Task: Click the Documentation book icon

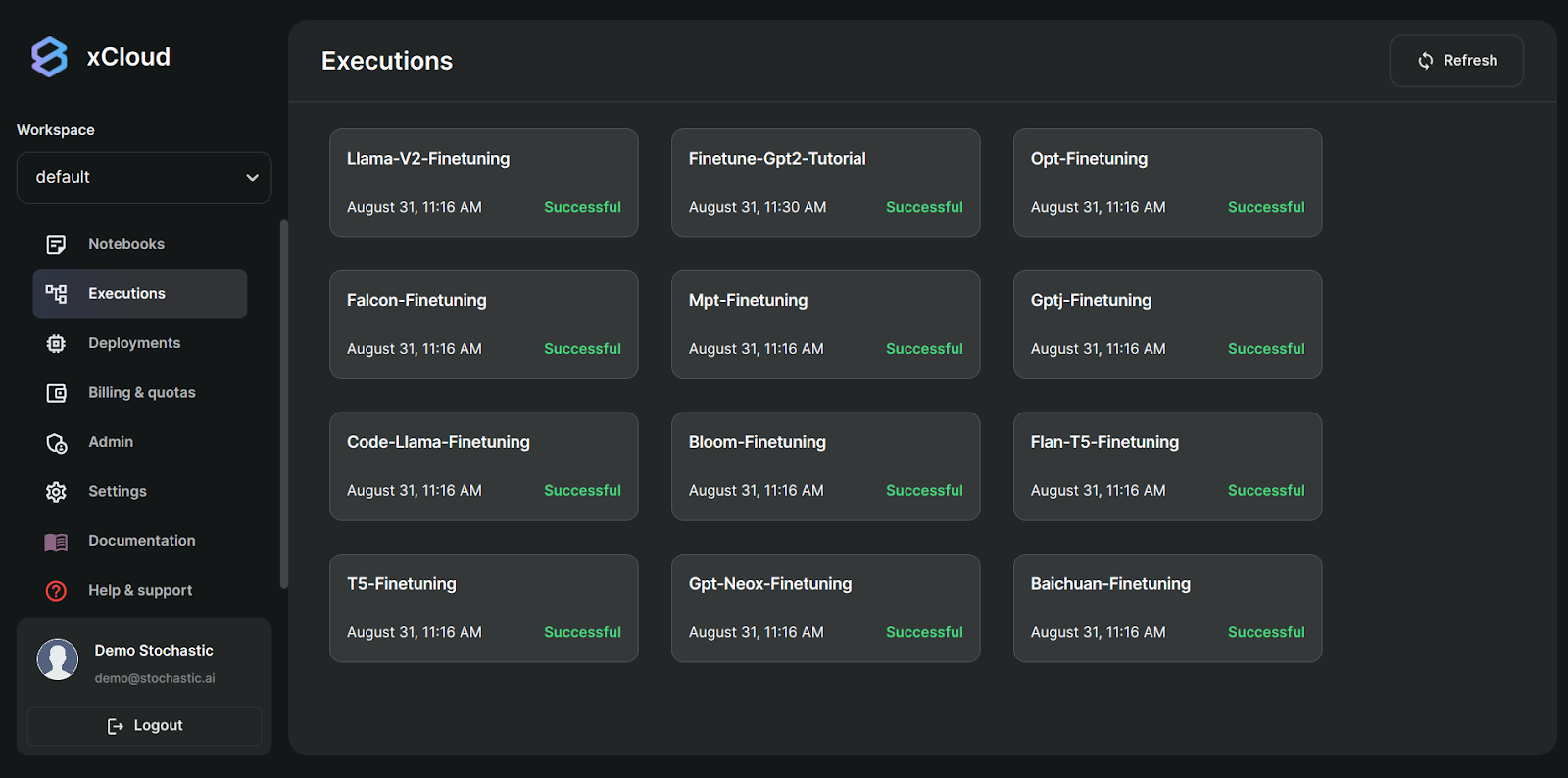Action: [56, 542]
